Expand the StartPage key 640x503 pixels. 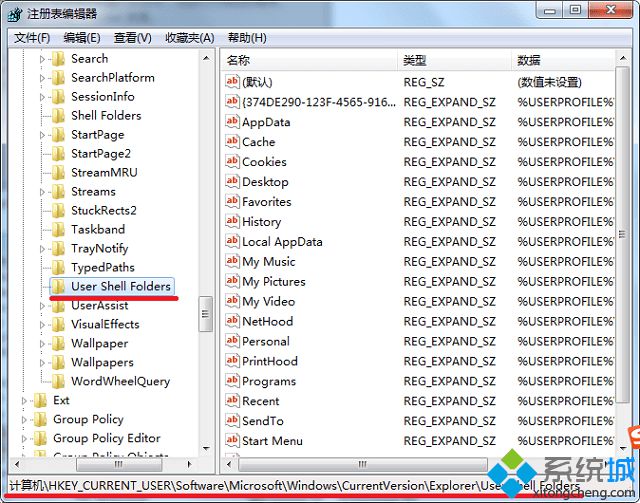[x=42, y=135]
